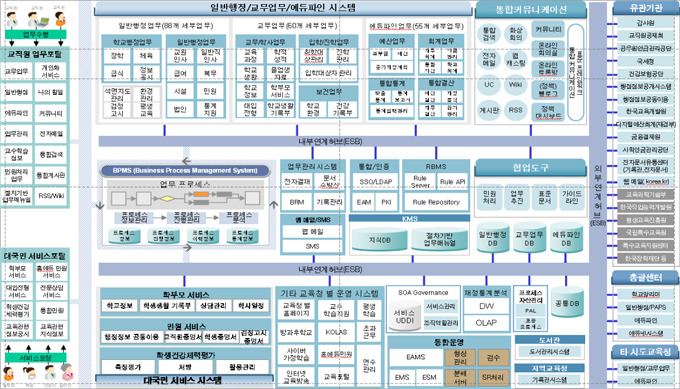Viewport: 680px width, 389px height.
Task: Click the 교무업무 DB cylinder
Action: tap(529, 238)
